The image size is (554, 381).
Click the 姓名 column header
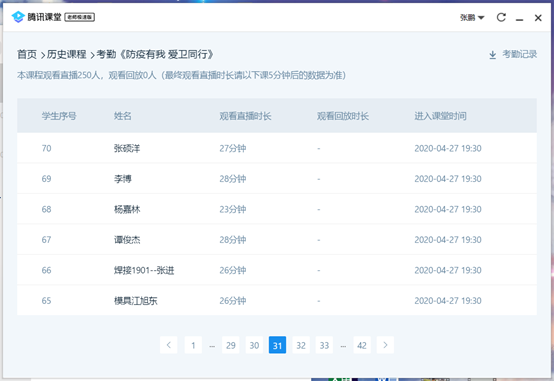pyautogui.click(x=123, y=116)
